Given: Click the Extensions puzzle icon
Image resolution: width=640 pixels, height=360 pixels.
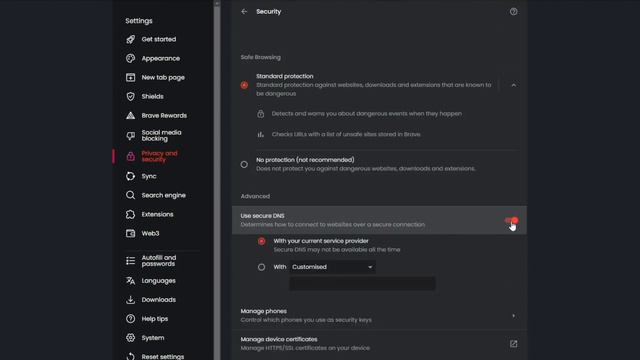Looking at the screenshot, I should pyautogui.click(x=130, y=214).
